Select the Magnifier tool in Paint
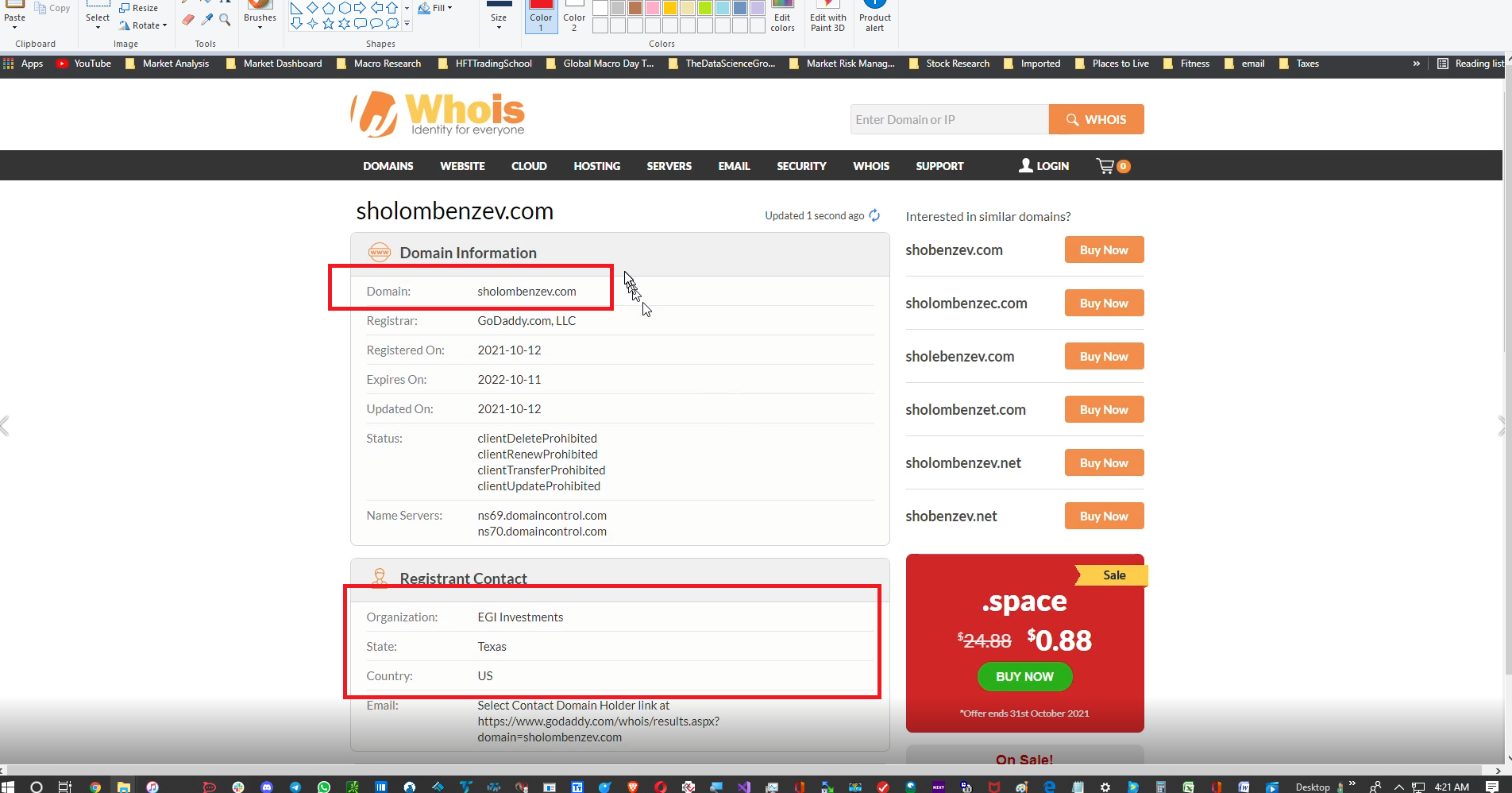The height and width of the screenshot is (793, 1512). coord(225,20)
